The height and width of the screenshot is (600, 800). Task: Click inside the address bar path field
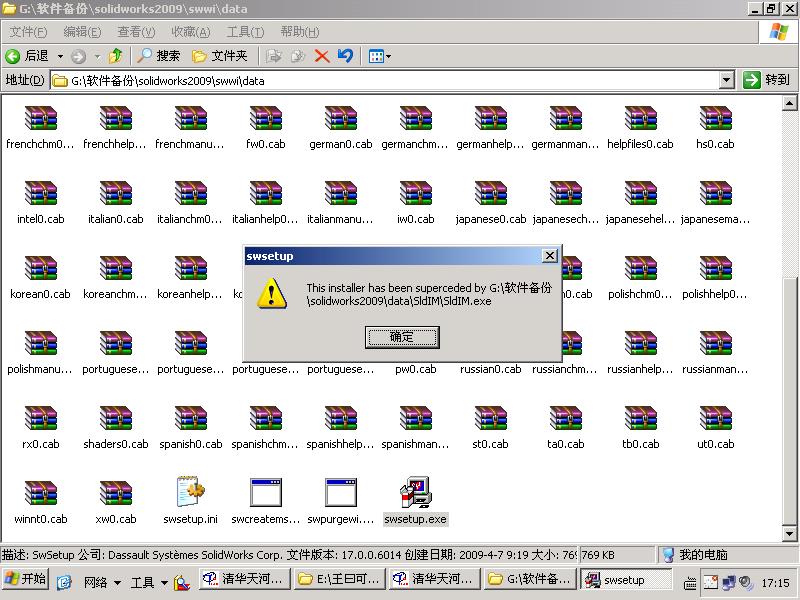click(385, 81)
